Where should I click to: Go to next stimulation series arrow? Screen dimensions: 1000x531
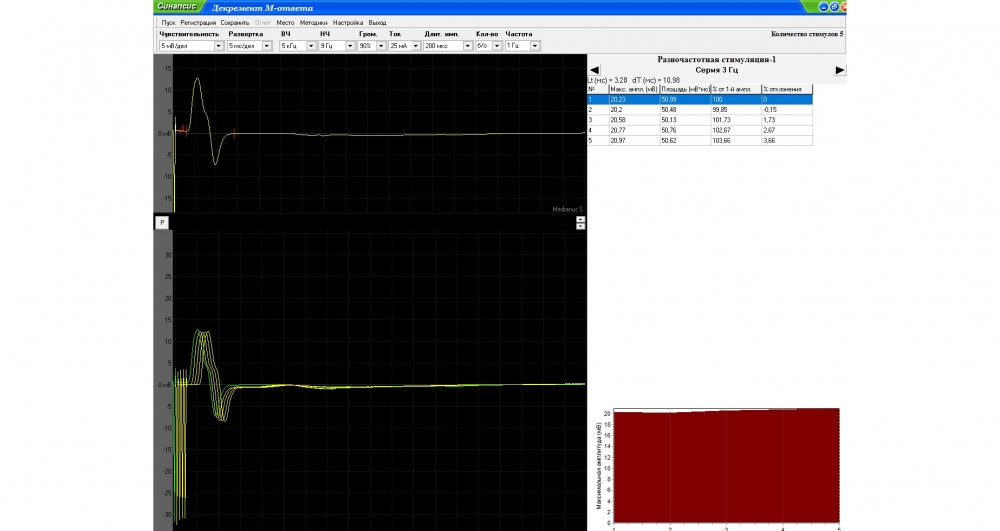coord(840,70)
